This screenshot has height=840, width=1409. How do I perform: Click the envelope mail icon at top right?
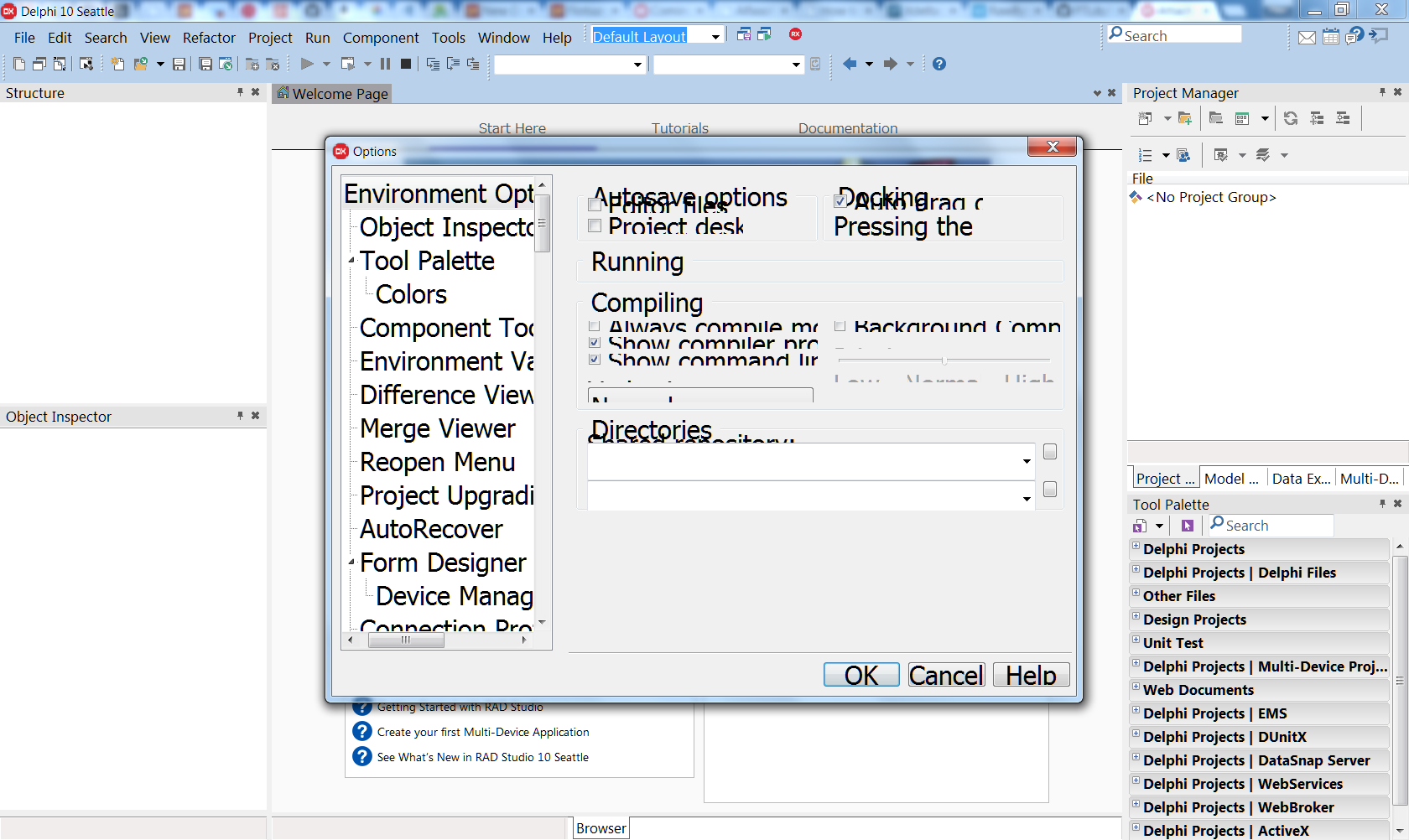click(1307, 37)
